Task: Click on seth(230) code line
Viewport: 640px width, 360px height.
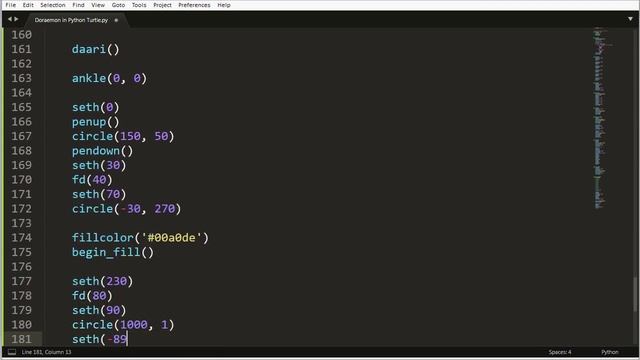Action: click(102, 281)
